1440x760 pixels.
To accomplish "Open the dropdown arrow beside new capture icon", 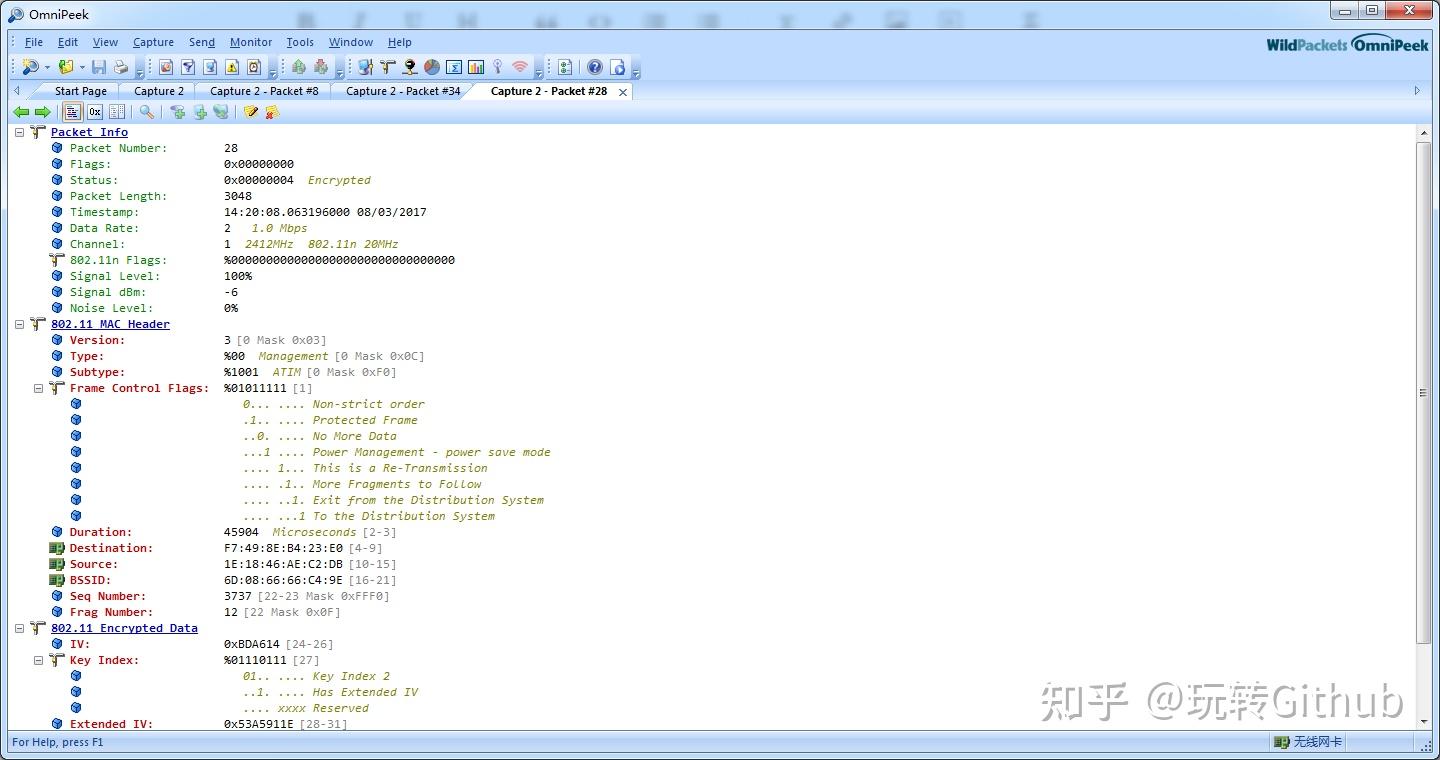I will [x=47, y=68].
